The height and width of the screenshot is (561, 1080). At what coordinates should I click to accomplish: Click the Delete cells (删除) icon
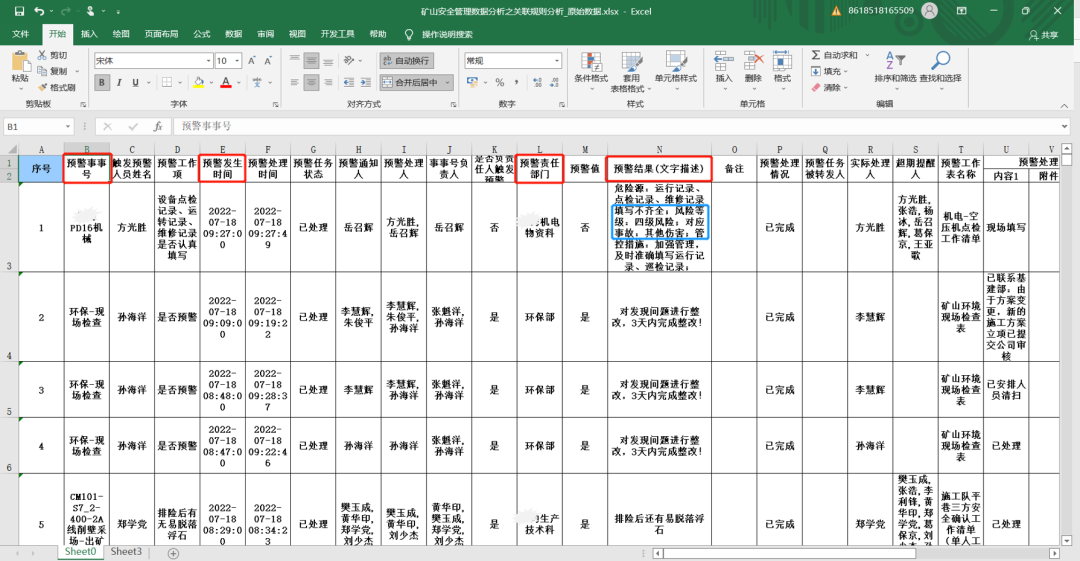click(x=753, y=61)
